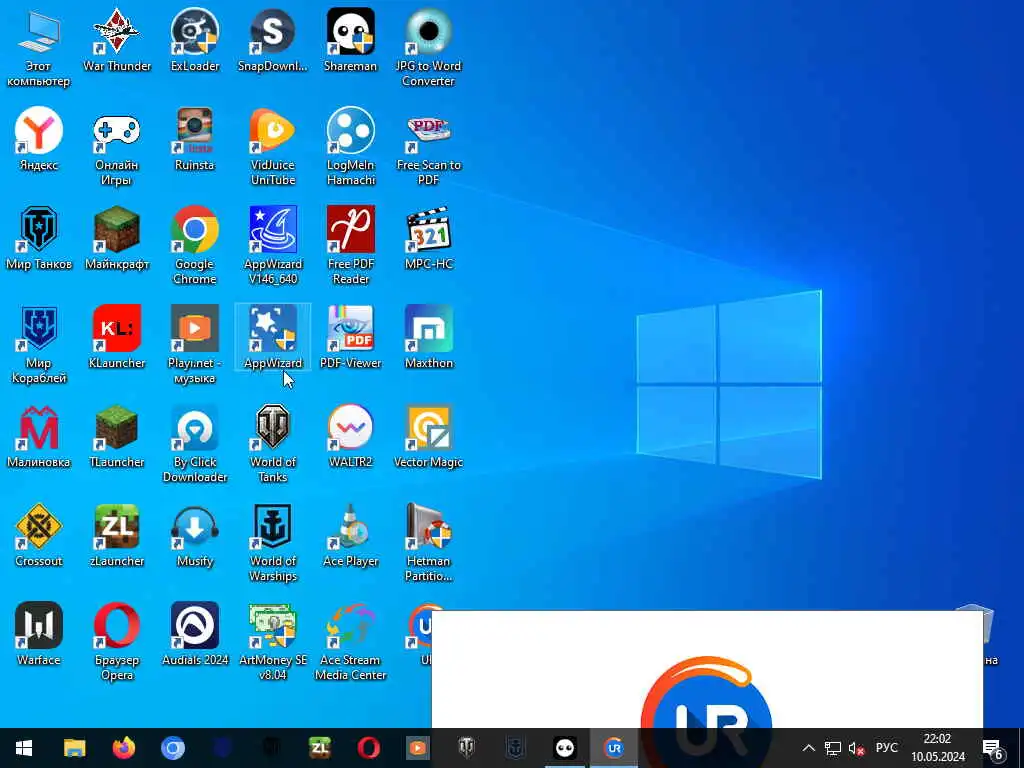
Task: Open the Яндекс browser shortcut
Action: (39, 138)
